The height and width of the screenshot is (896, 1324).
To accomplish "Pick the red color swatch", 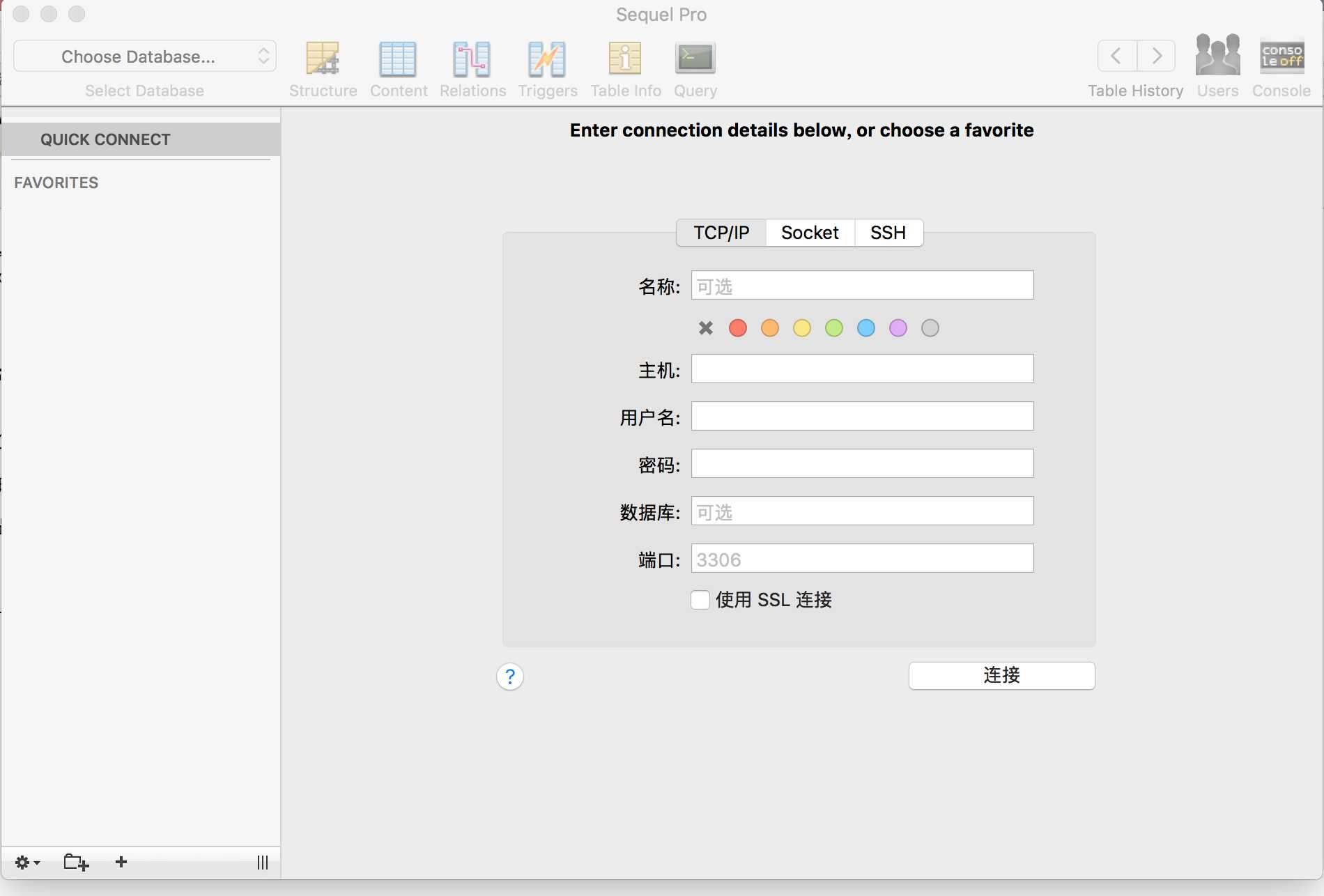I will point(738,327).
